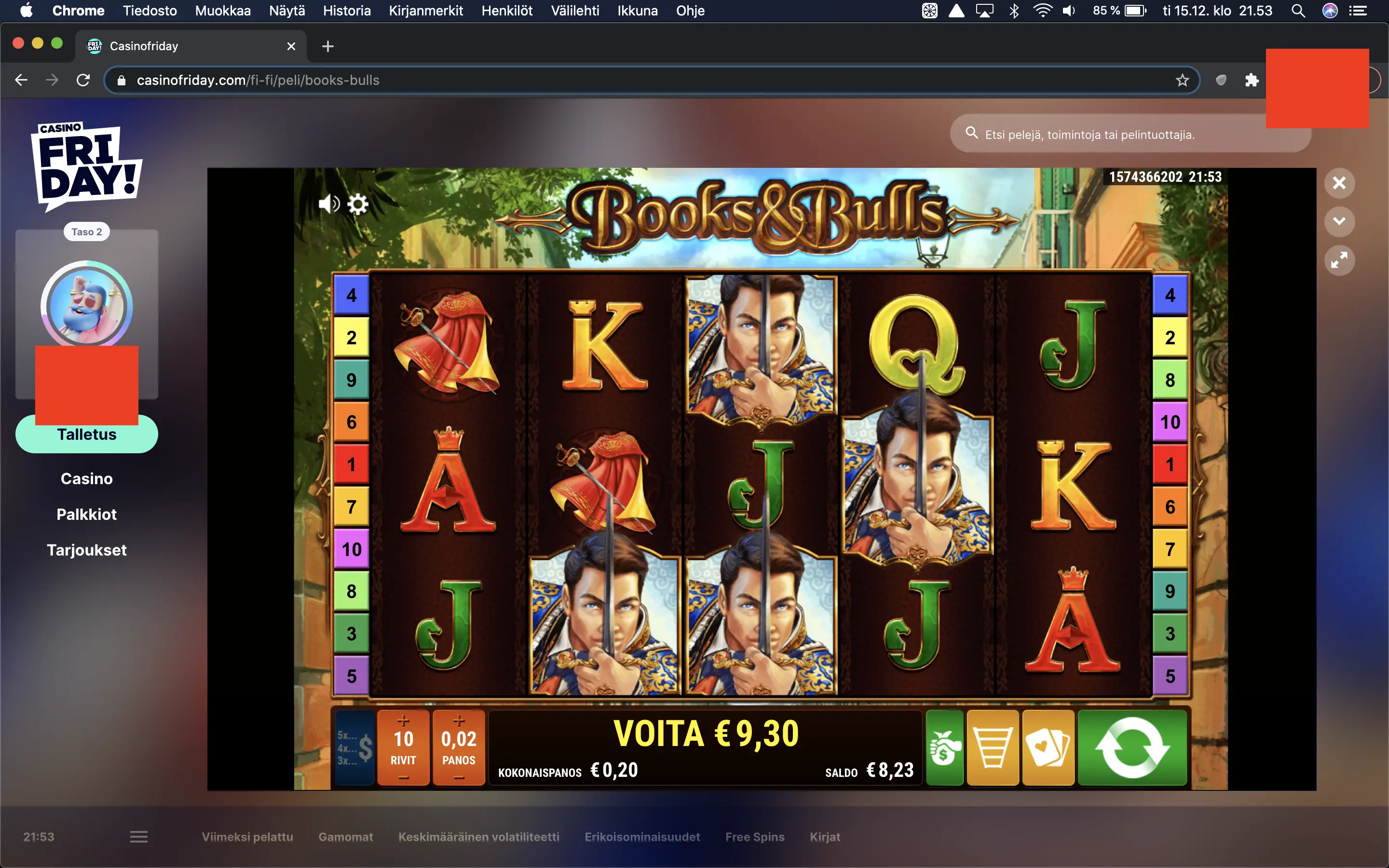Click the Casino Friday logo
This screenshot has width=1389, height=868.
(x=86, y=166)
